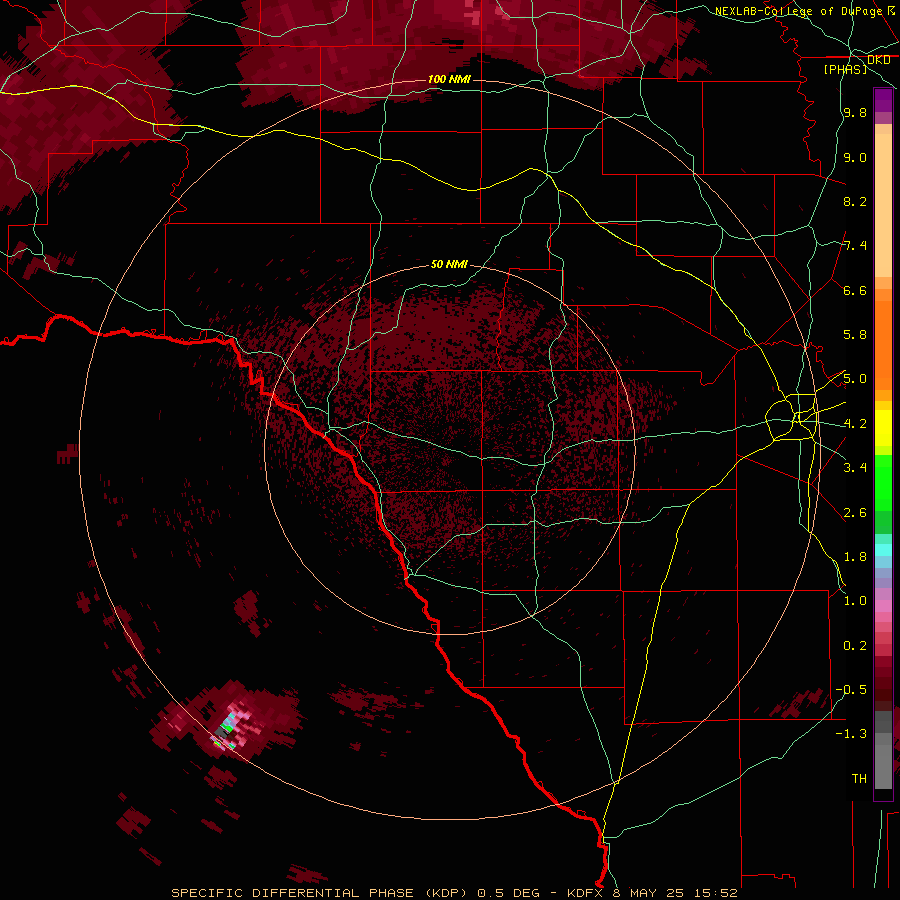This screenshot has height=900, width=900.
Task: Click the 50 NMI range ring label
Action: point(449,265)
